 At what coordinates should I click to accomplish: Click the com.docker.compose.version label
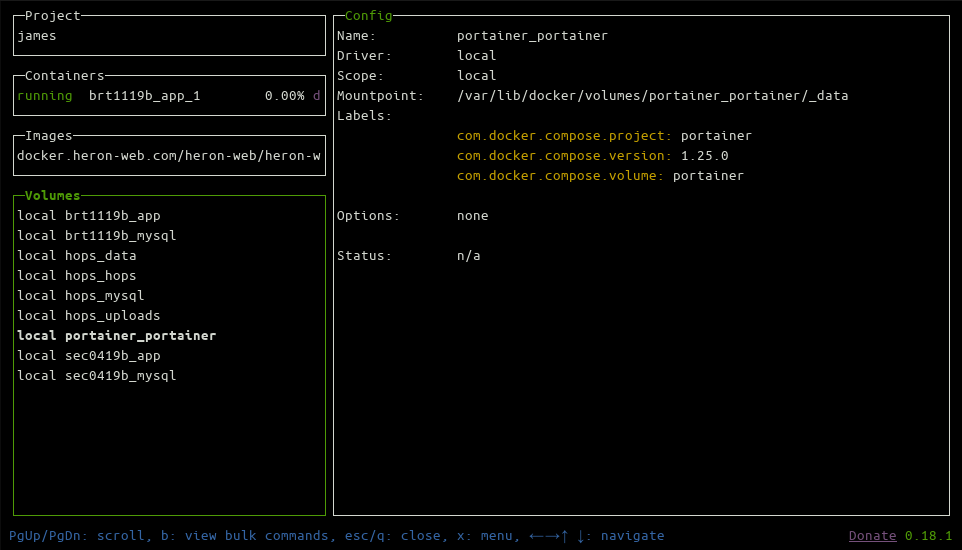[x=564, y=156]
